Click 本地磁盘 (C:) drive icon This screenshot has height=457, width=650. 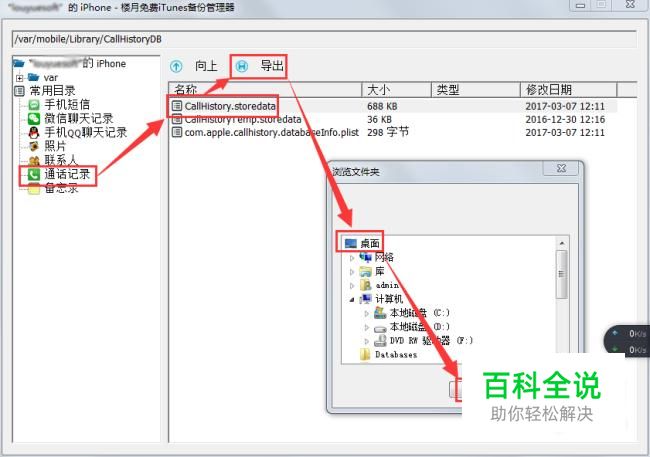380,313
